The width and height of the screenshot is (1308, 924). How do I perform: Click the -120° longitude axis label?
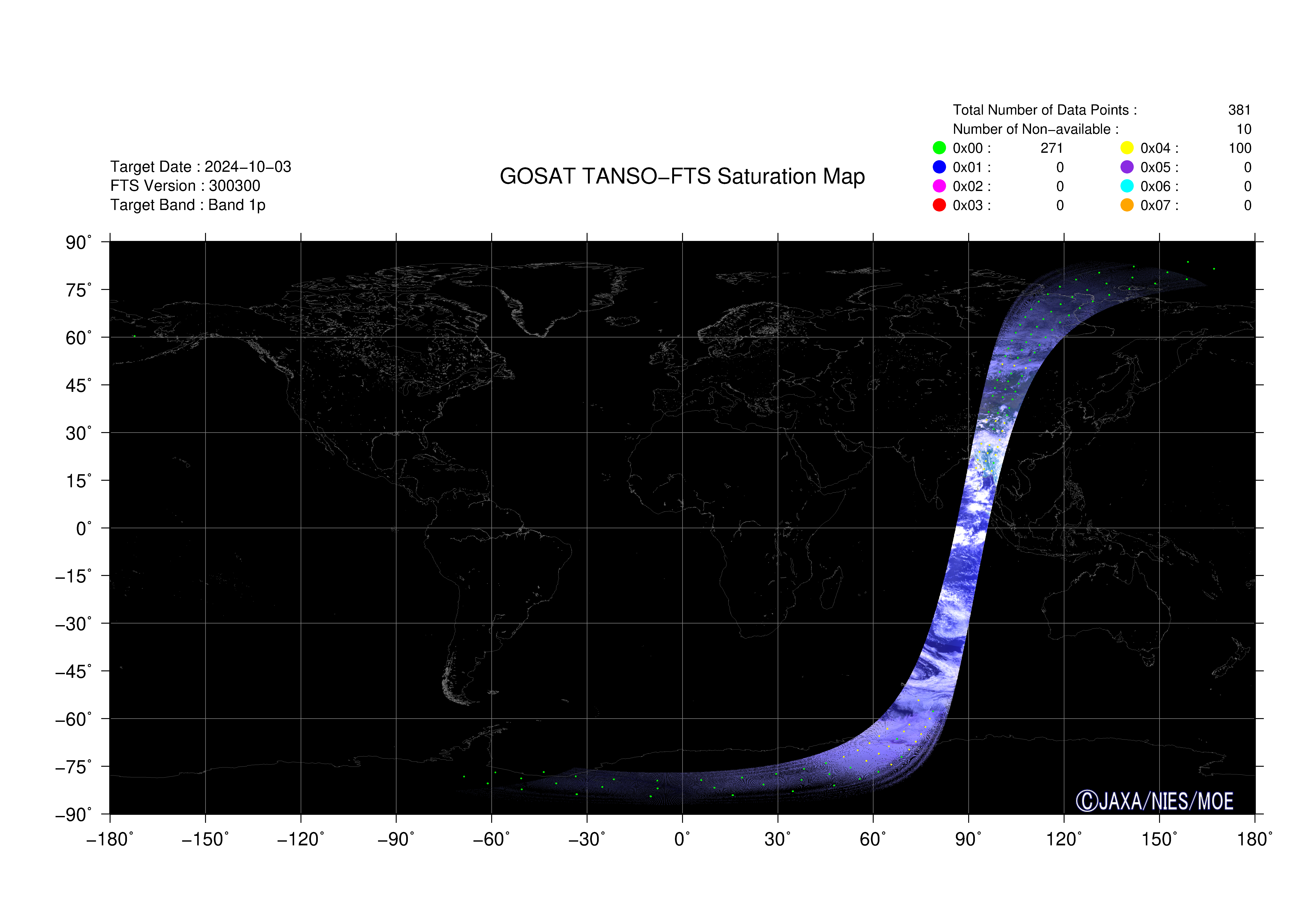301,839
